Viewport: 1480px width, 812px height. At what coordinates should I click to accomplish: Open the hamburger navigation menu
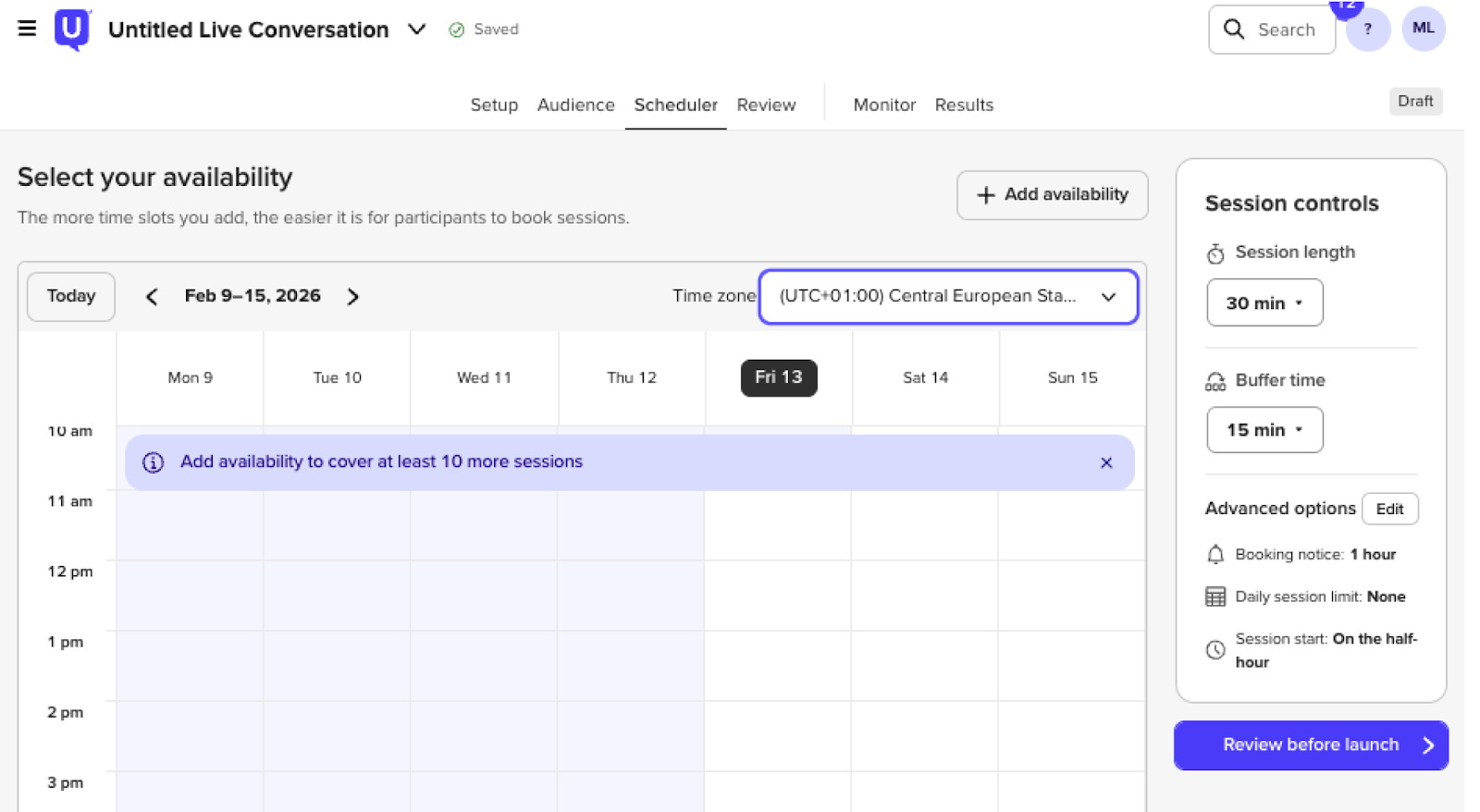pos(27,29)
